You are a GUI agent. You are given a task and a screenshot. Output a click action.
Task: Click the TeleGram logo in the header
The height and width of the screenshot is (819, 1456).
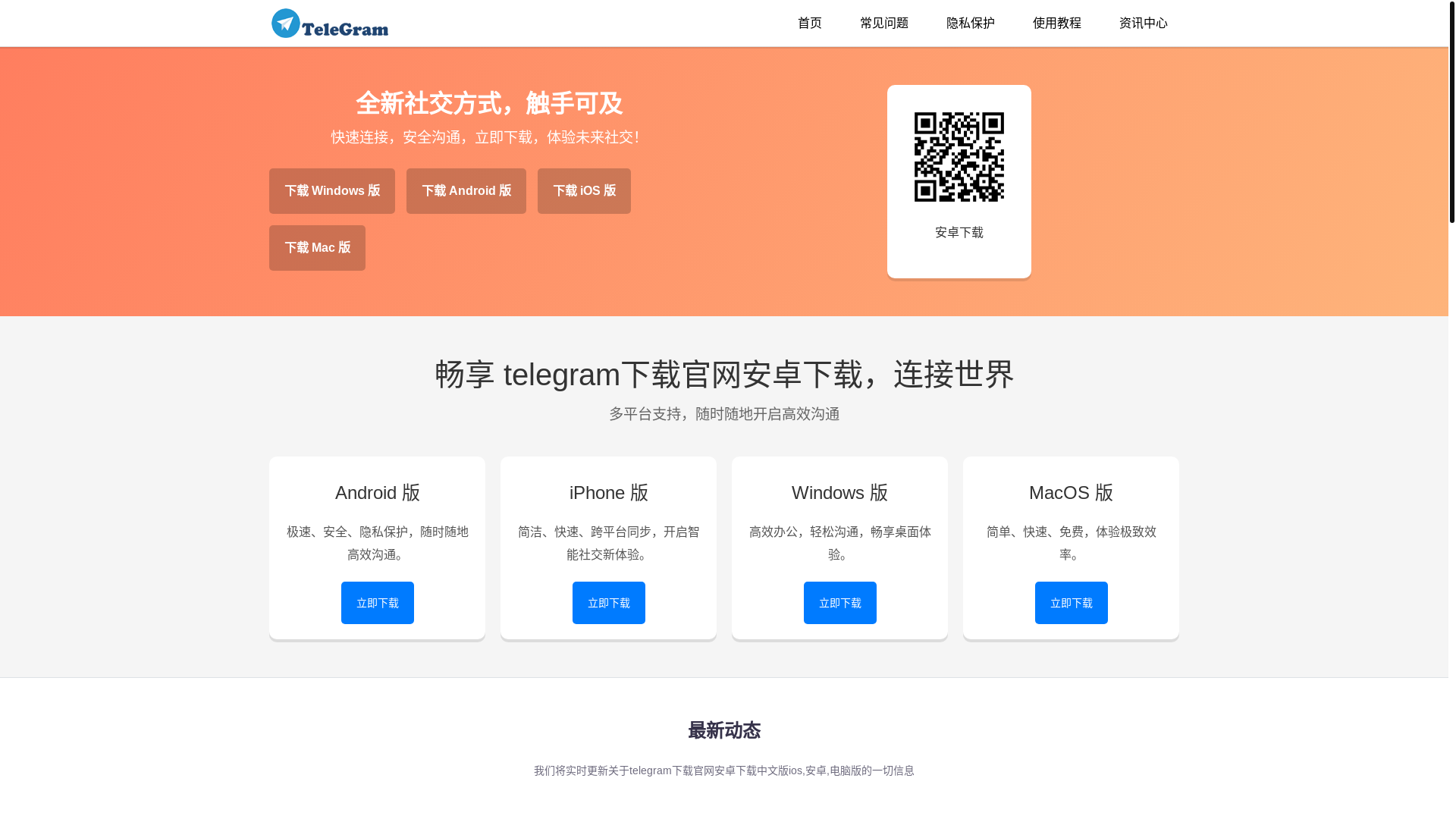(x=330, y=24)
